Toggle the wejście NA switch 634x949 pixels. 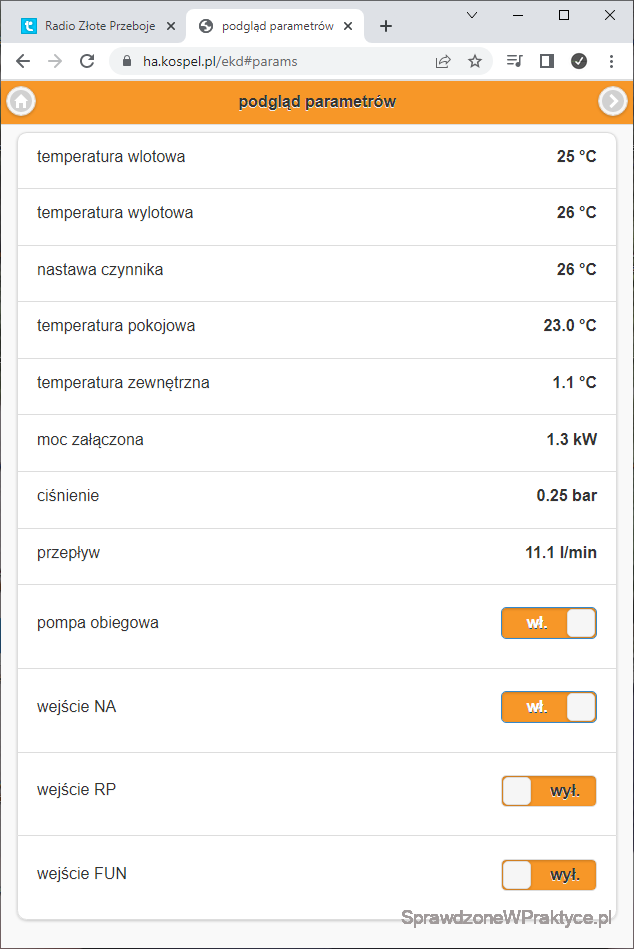tap(549, 707)
